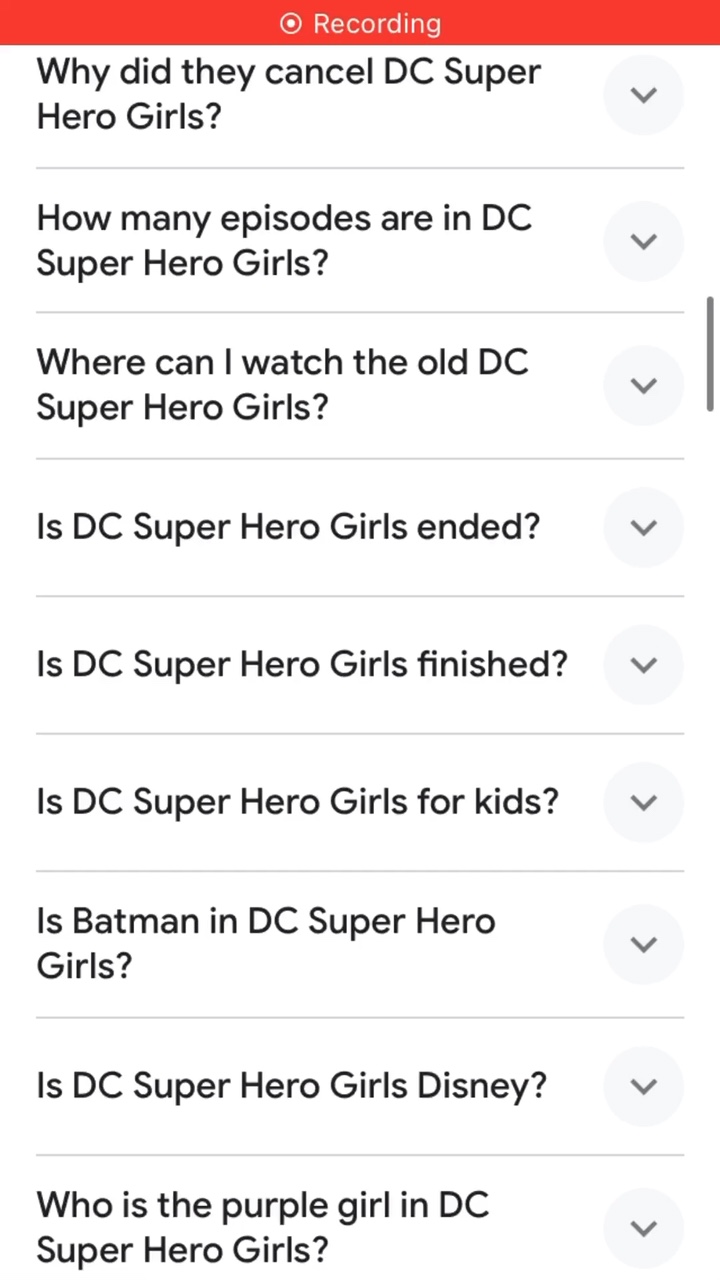720x1280 pixels.
Task: Click the red Recording status bar
Action: pos(360,23)
